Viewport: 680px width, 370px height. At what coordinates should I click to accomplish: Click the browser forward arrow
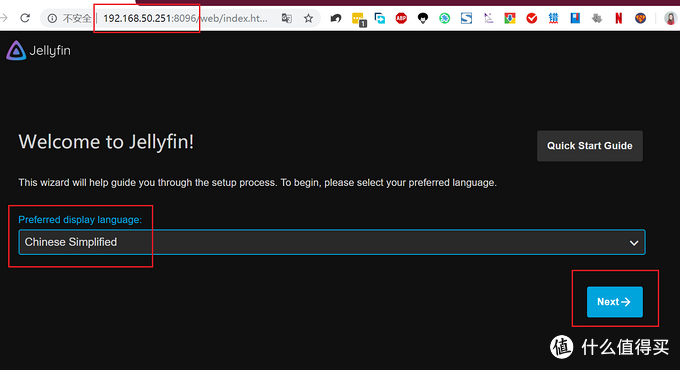[4, 18]
